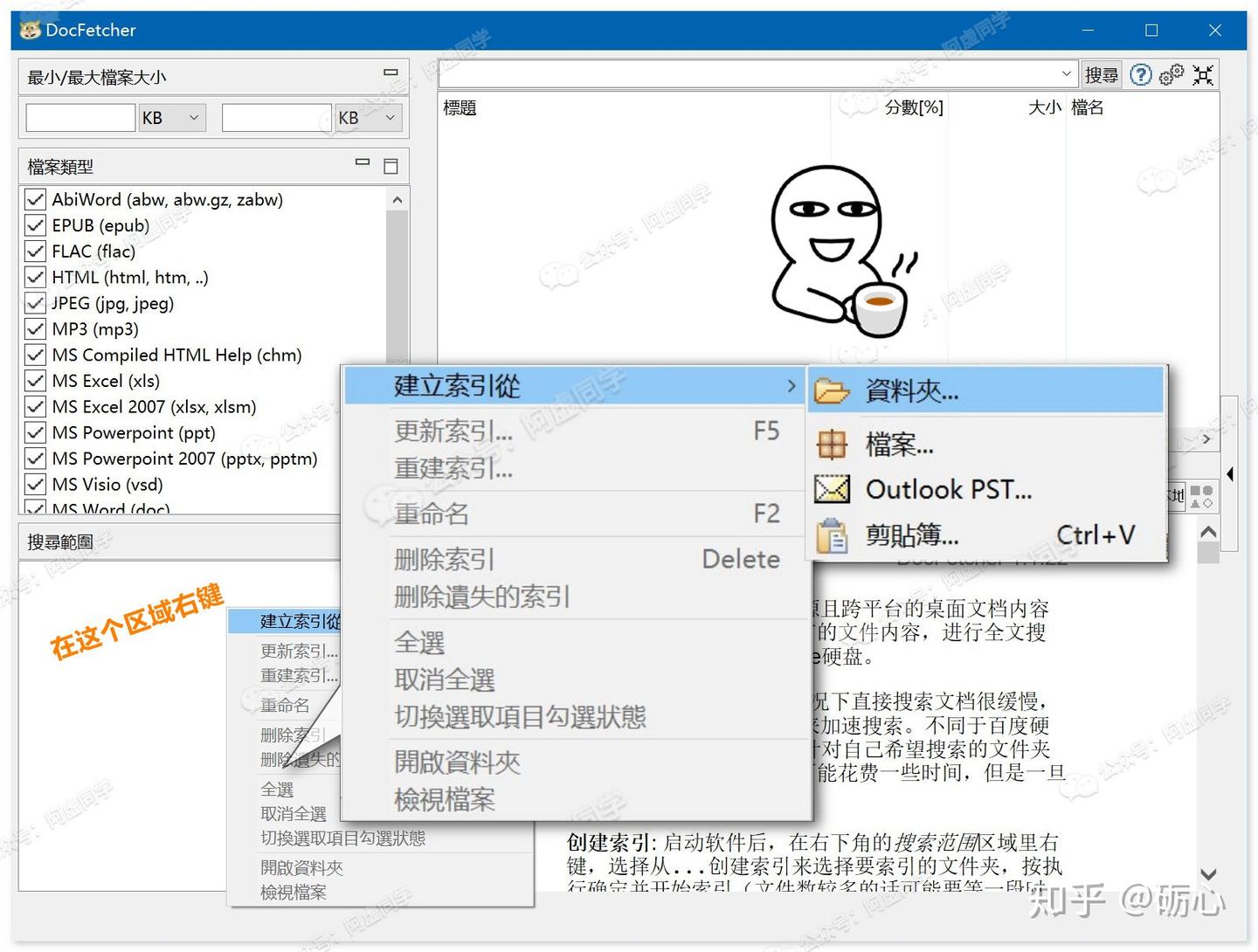Click the minimum file size input box
Screen dimensions: 1258x952
pos(79,117)
